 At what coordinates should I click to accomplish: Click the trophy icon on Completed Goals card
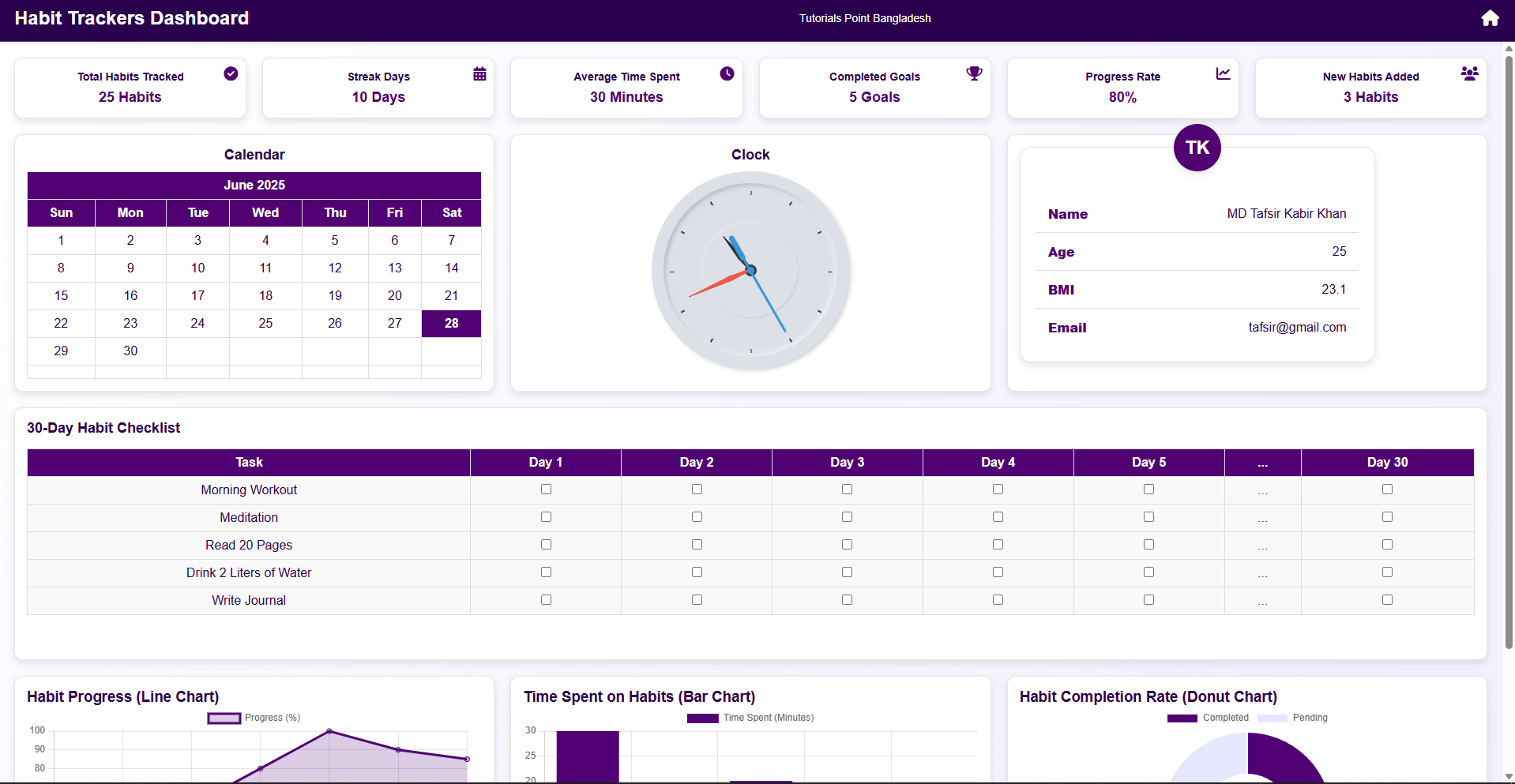click(974, 73)
